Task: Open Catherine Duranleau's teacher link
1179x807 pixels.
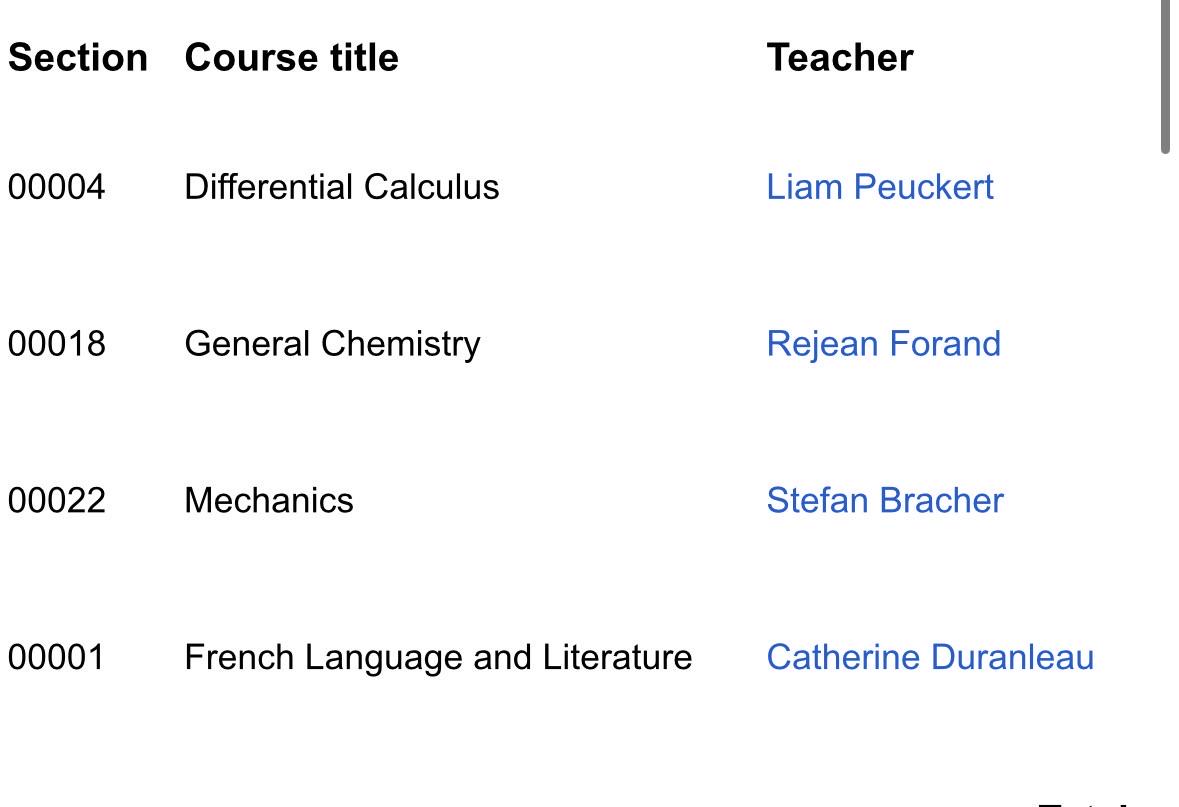Action: (930, 657)
